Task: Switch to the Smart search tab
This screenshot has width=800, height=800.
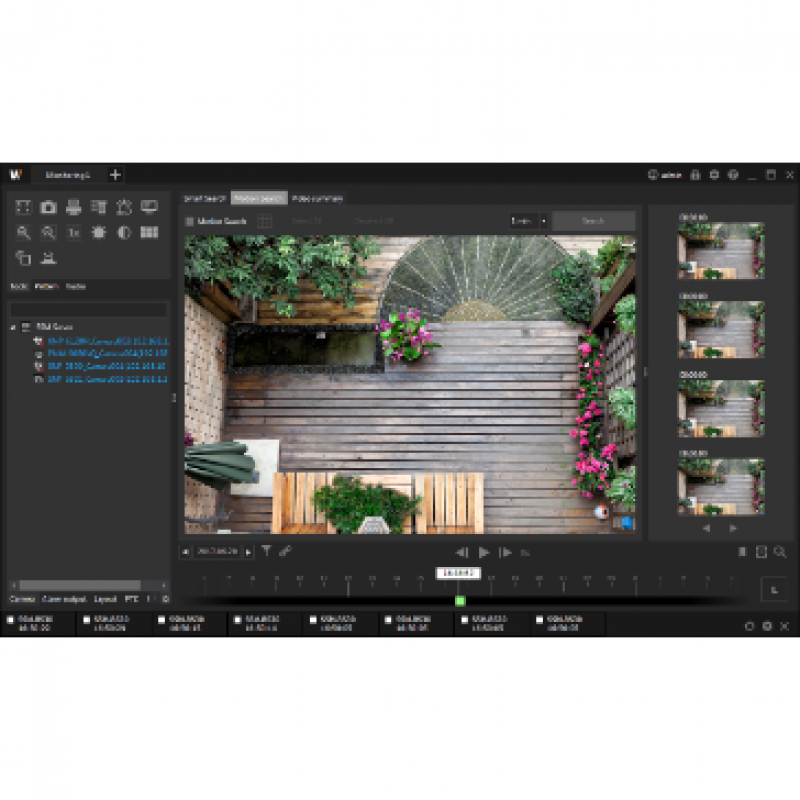Action: [205, 198]
